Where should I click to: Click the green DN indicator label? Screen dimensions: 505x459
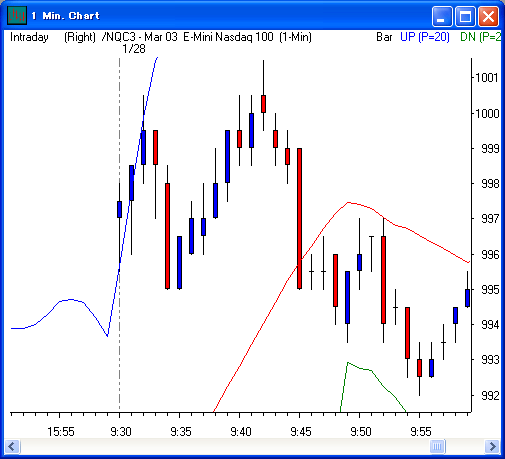tap(480, 37)
